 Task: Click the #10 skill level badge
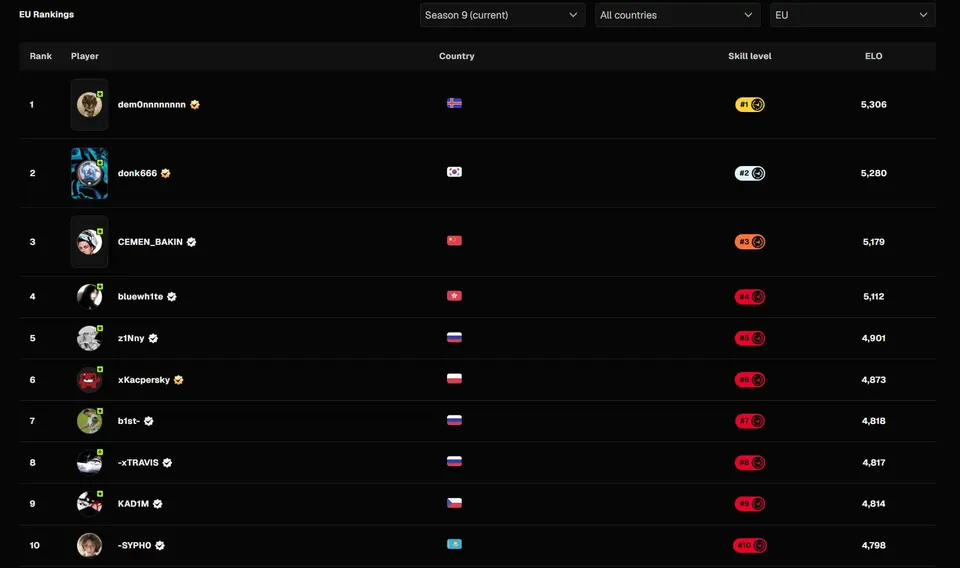tap(749, 545)
